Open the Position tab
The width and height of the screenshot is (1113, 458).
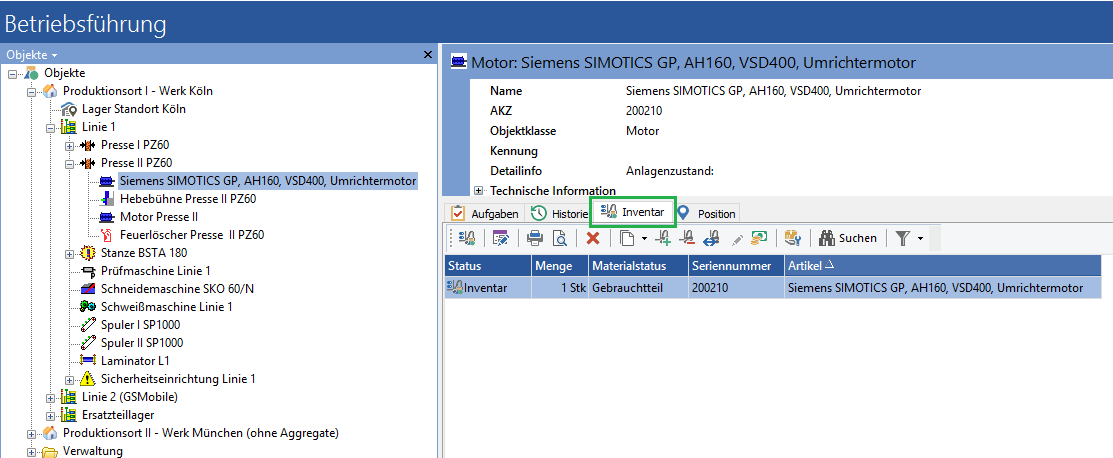tap(706, 213)
